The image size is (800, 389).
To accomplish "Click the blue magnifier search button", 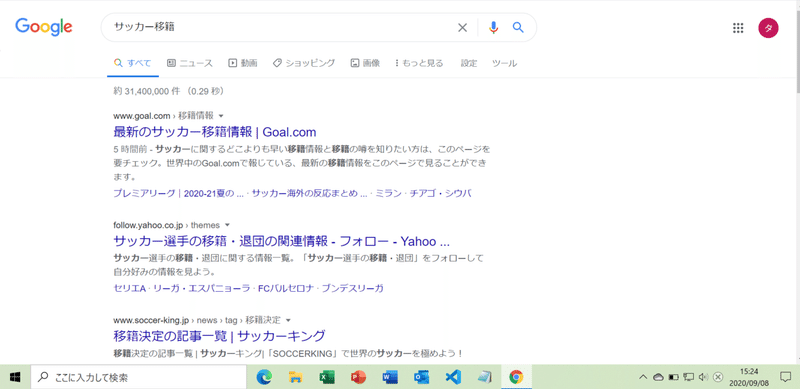I will (518, 28).
